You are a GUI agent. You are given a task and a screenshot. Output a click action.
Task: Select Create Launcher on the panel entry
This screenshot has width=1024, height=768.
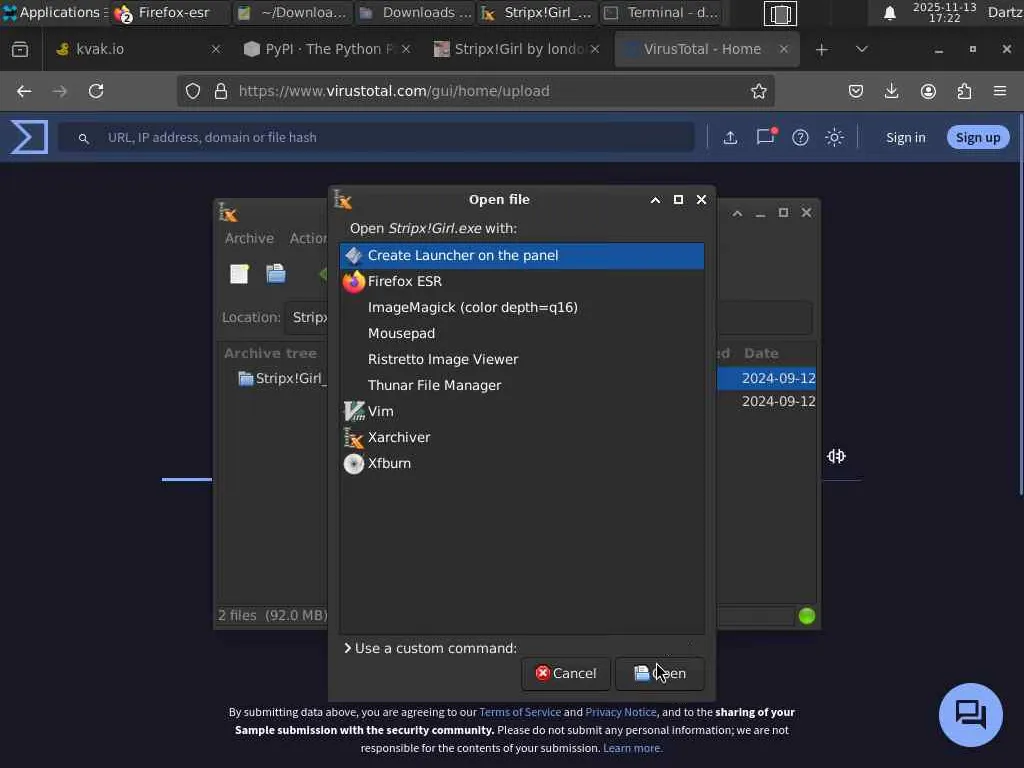coord(522,255)
